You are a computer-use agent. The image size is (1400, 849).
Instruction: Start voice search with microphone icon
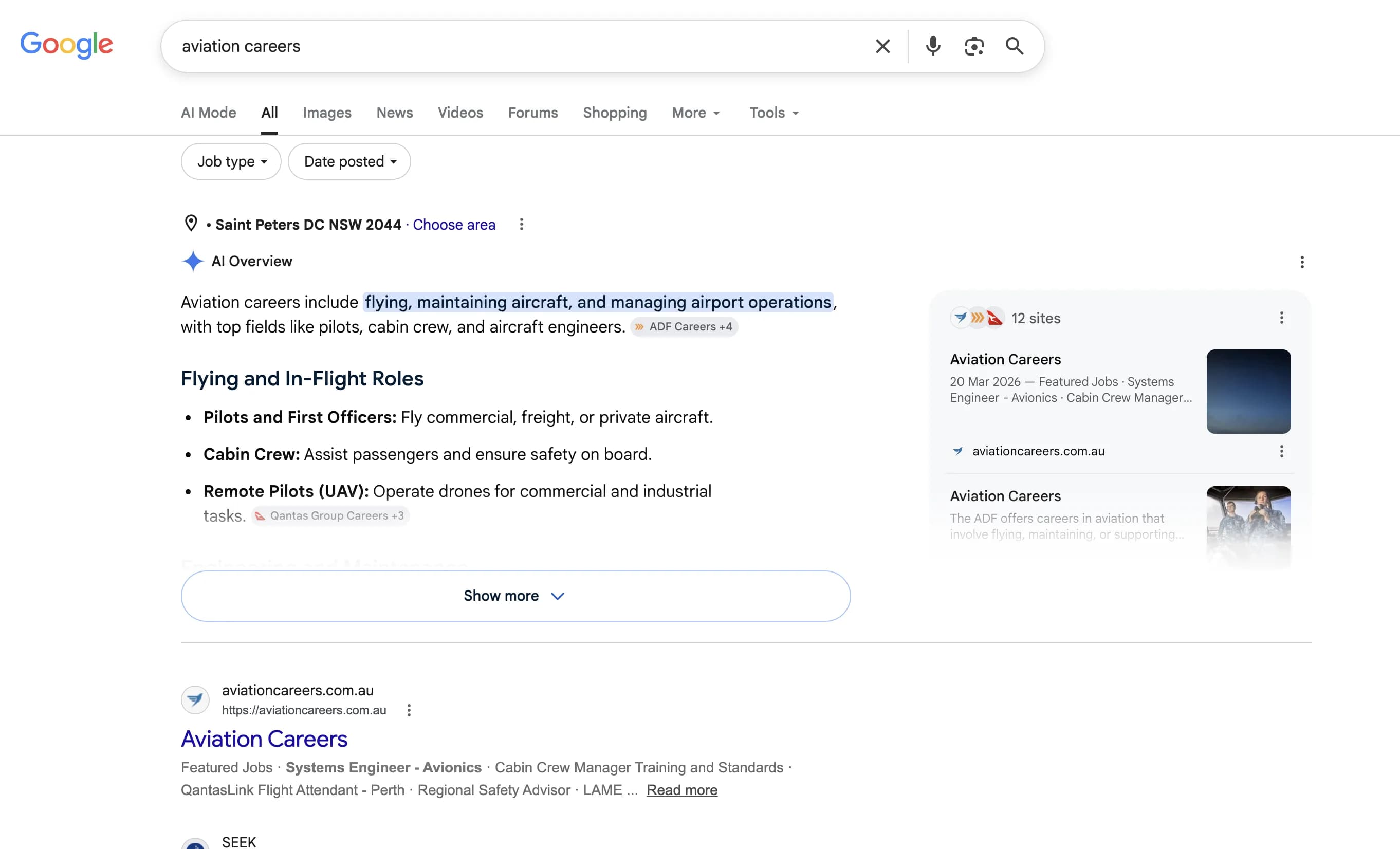tap(932, 46)
